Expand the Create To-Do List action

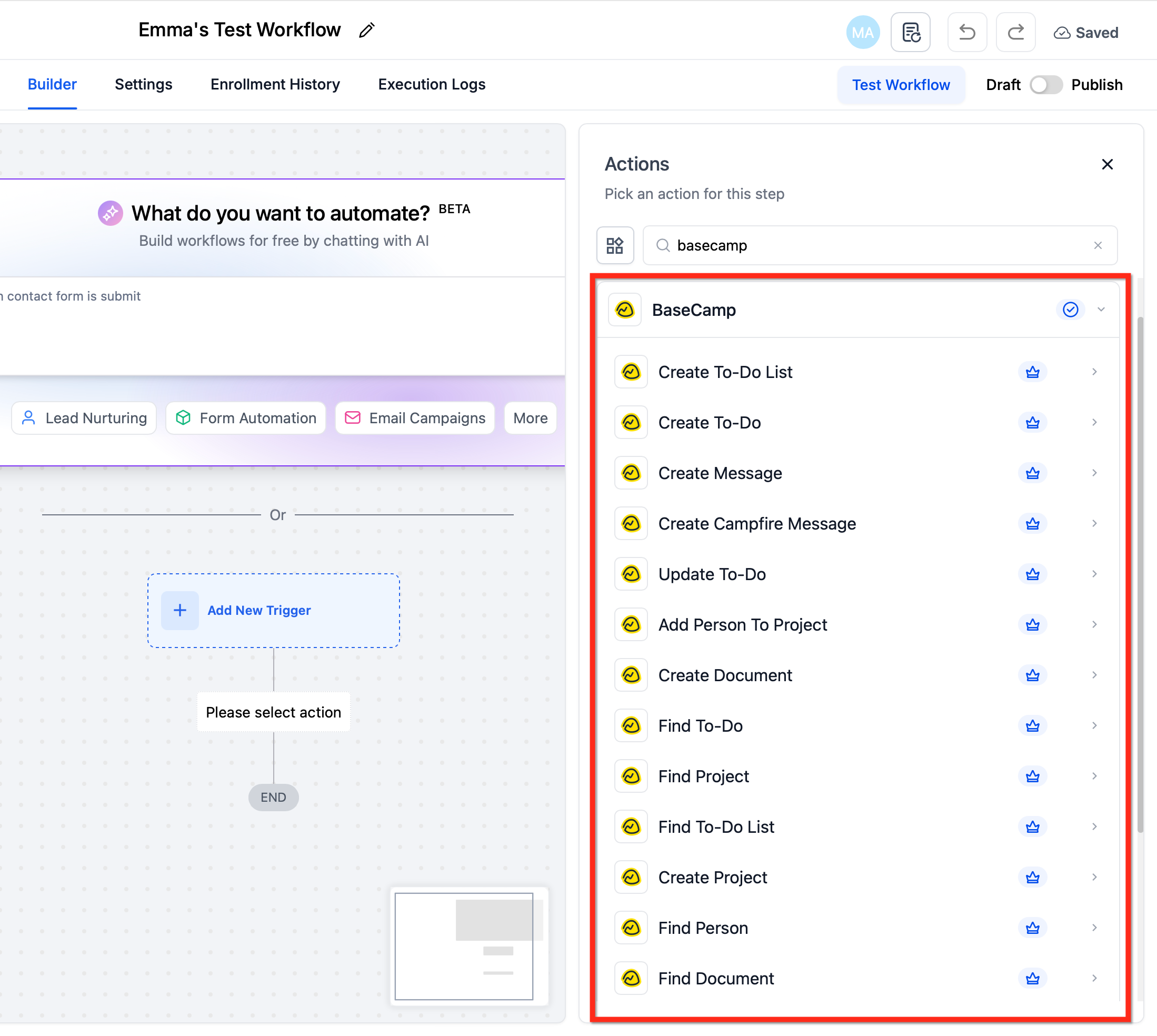[x=1094, y=372]
